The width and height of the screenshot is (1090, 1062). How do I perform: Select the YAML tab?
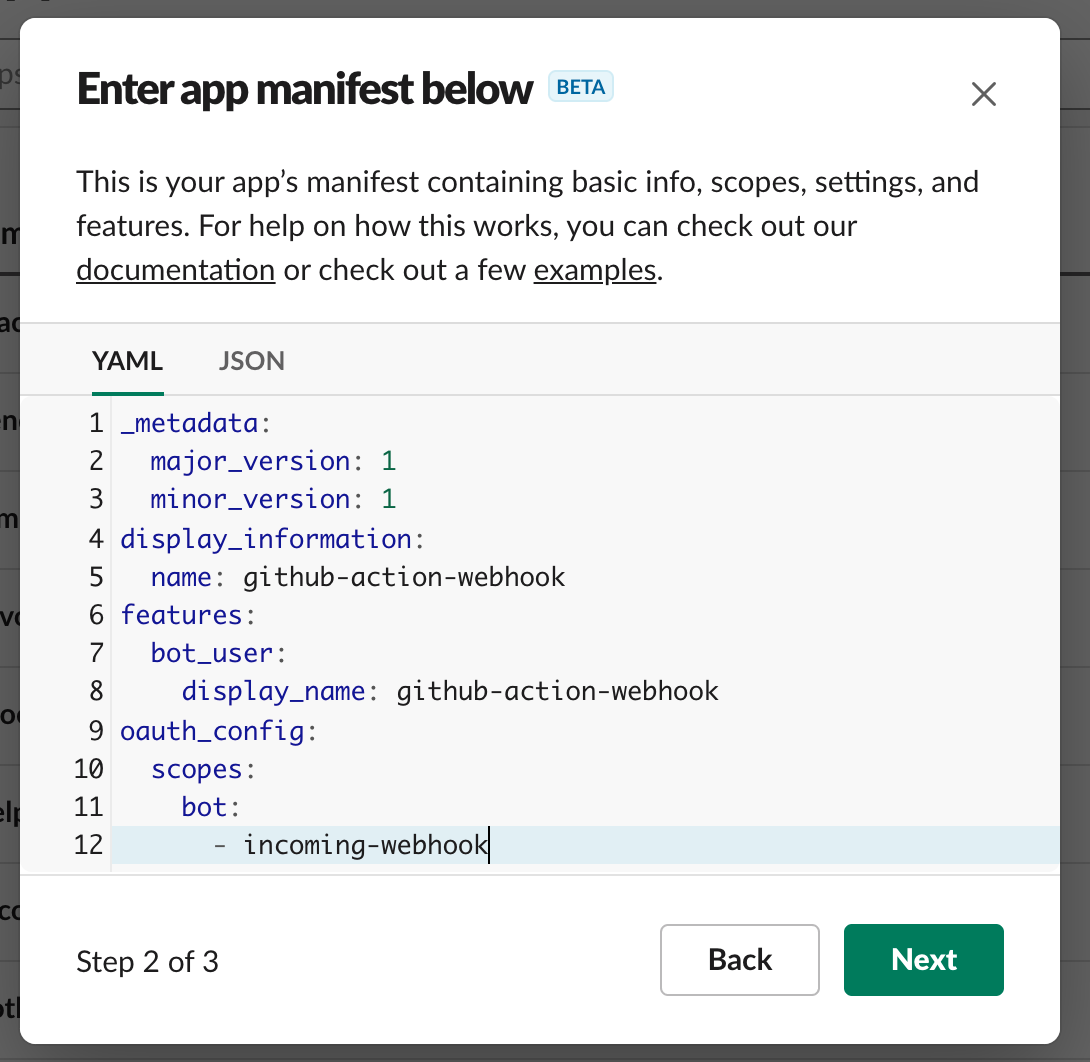tap(127, 361)
